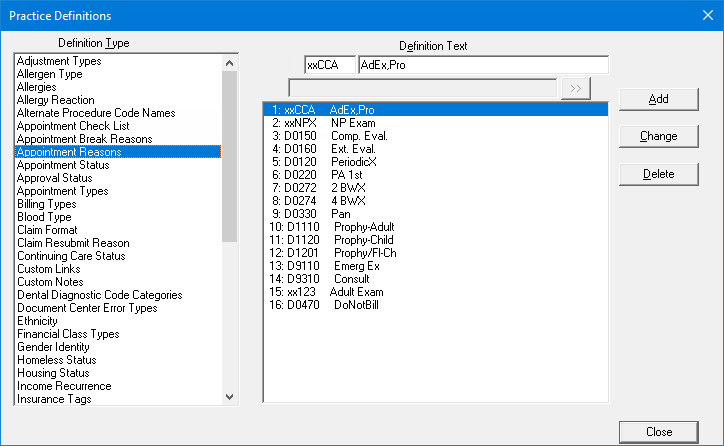Select row 10: D1110 Prophy-Adult
Viewport: 724px width, 446px height.
436,227
